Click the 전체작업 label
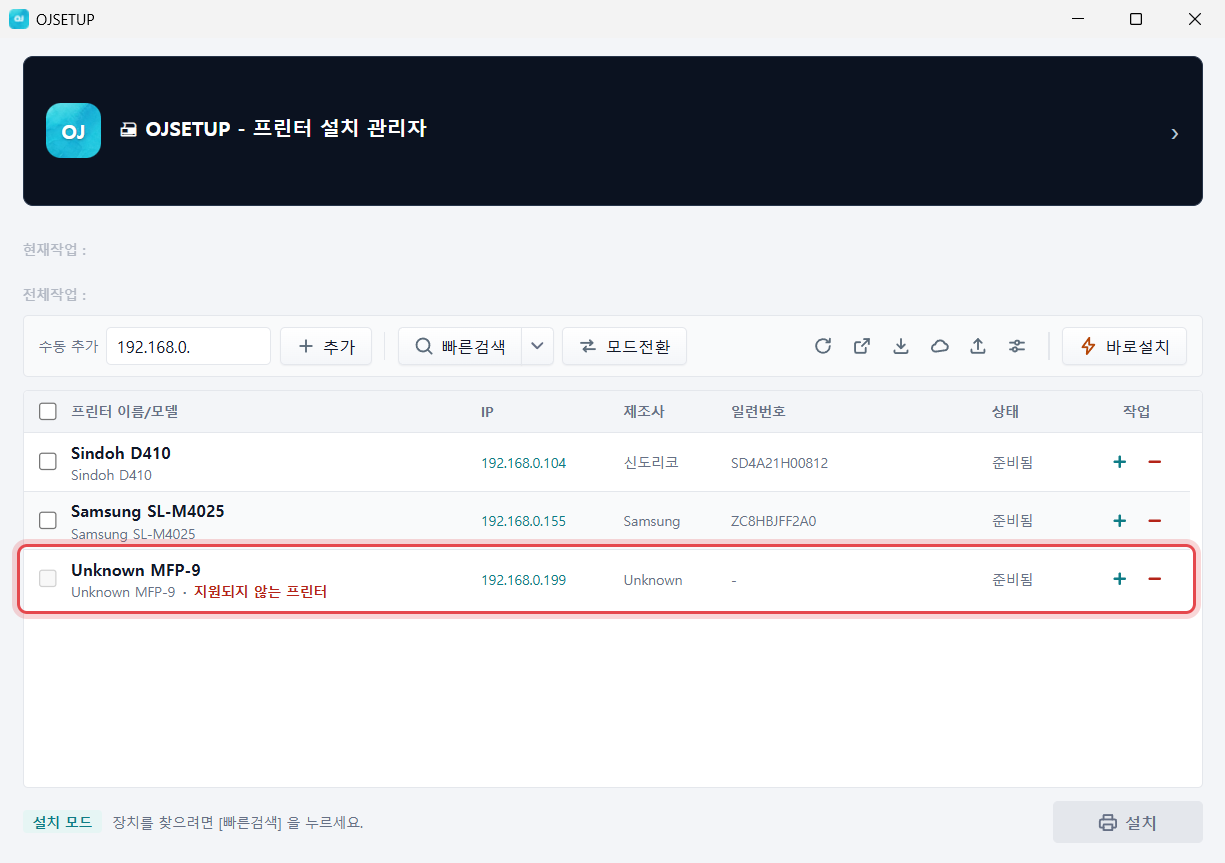This screenshot has width=1225, height=863. click(54, 295)
